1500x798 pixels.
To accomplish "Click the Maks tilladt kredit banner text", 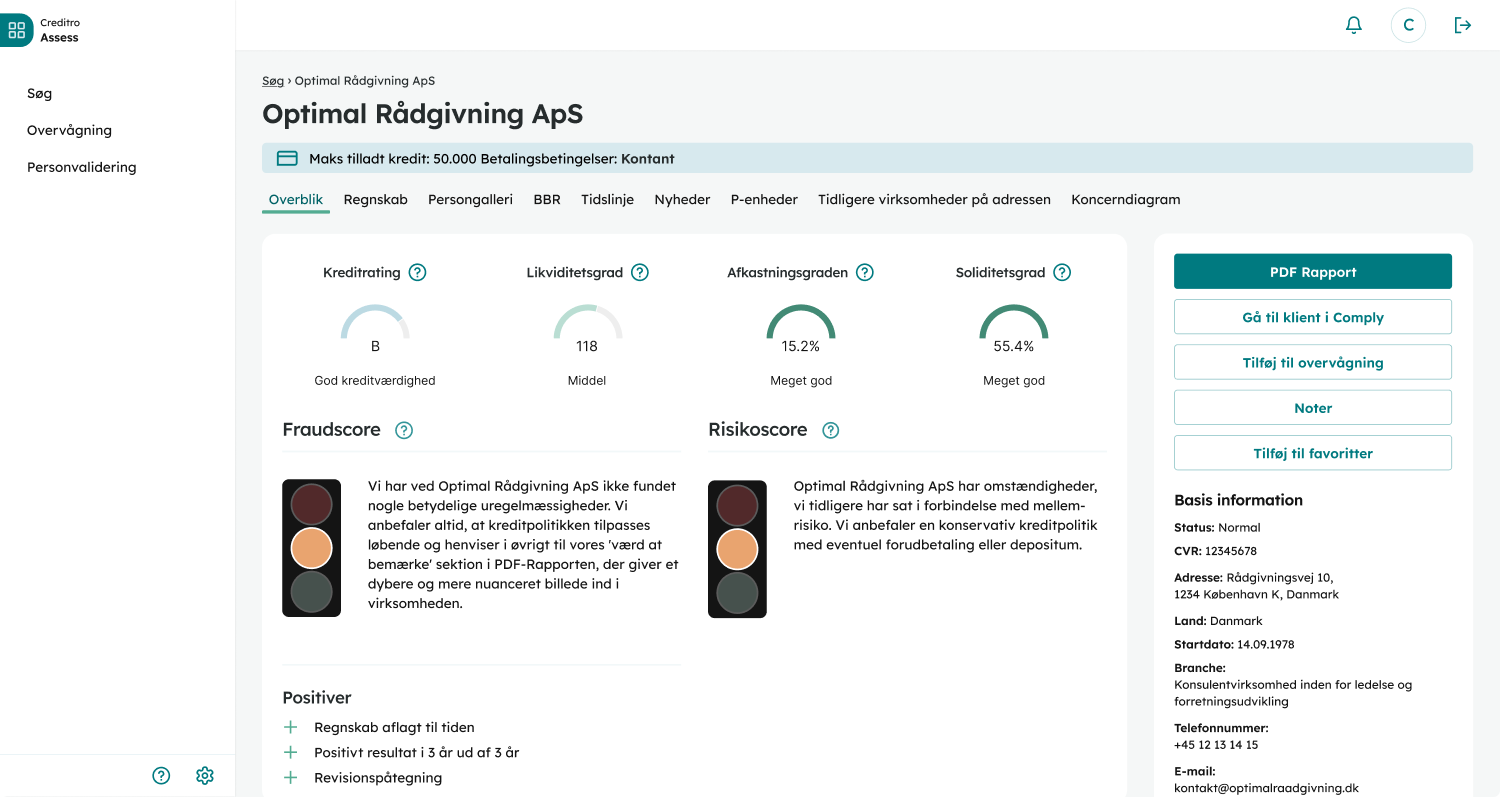I will coord(491,158).
